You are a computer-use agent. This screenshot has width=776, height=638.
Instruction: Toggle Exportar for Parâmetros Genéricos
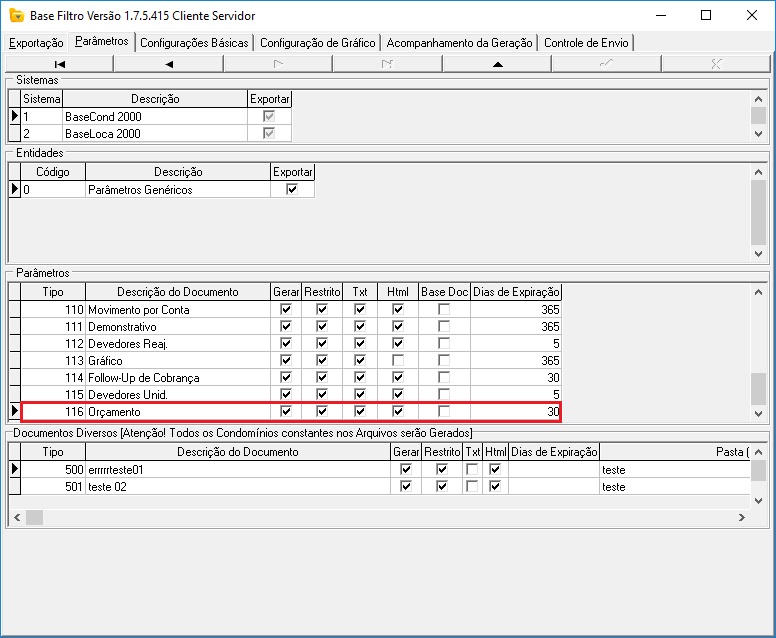(292, 189)
